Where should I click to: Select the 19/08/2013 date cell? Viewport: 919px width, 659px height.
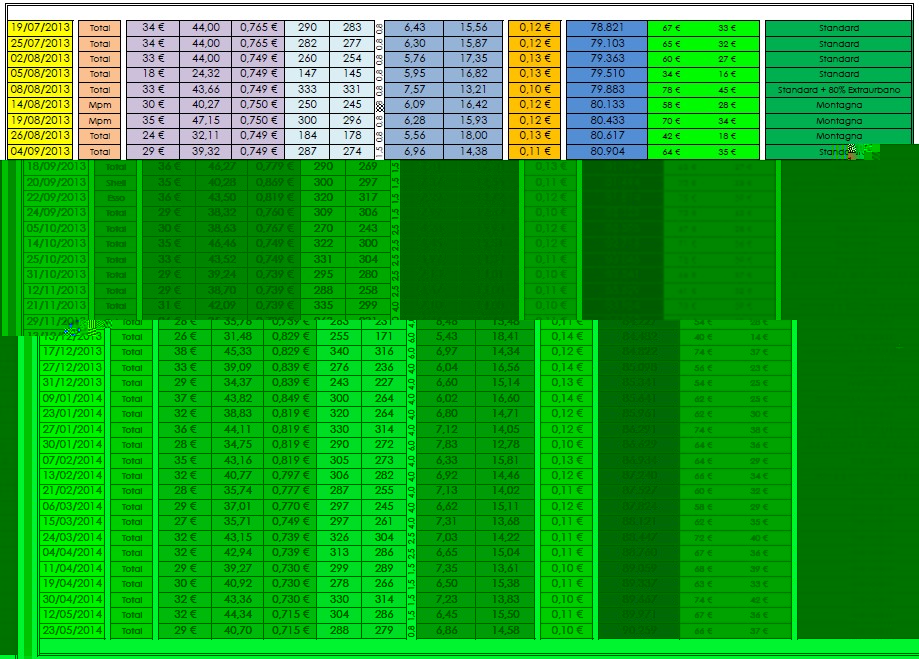[40, 121]
